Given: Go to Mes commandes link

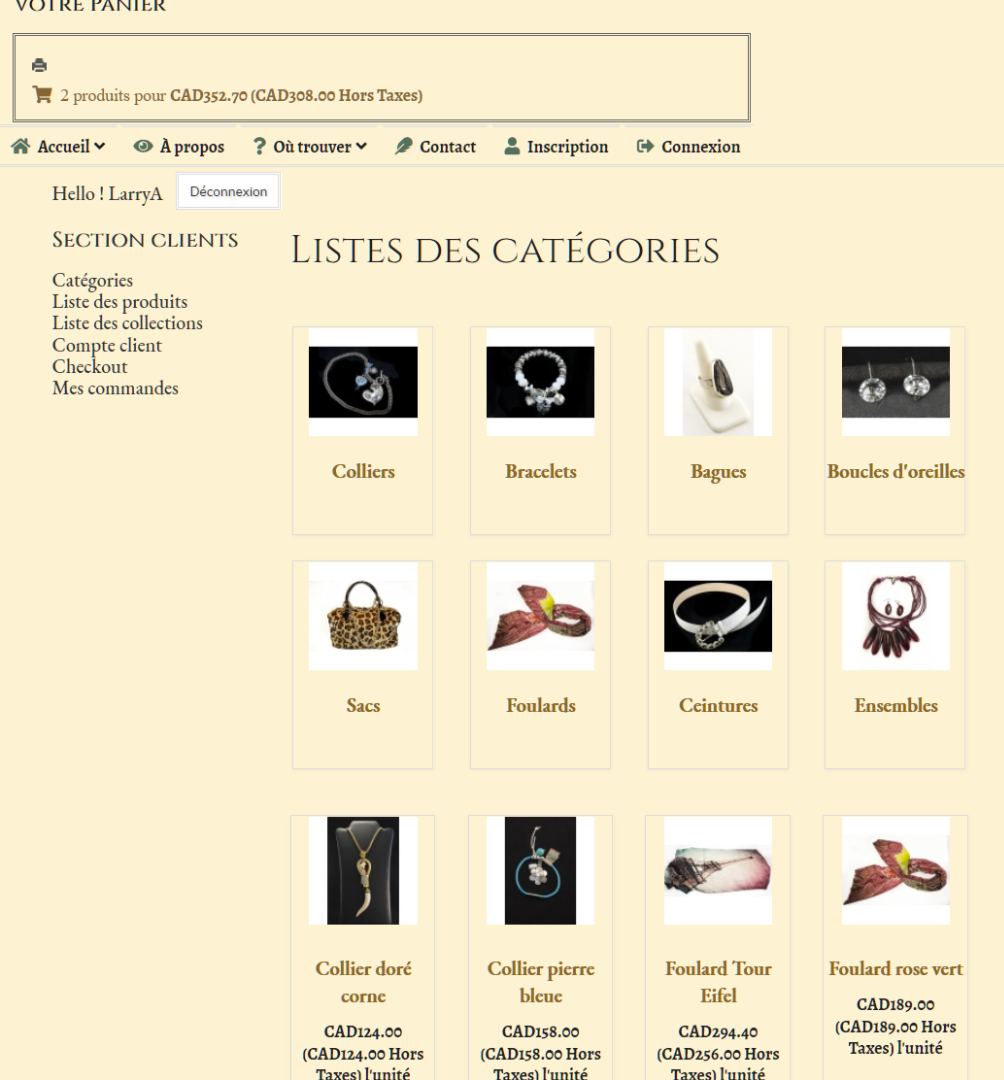Looking at the screenshot, I should 115,388.
